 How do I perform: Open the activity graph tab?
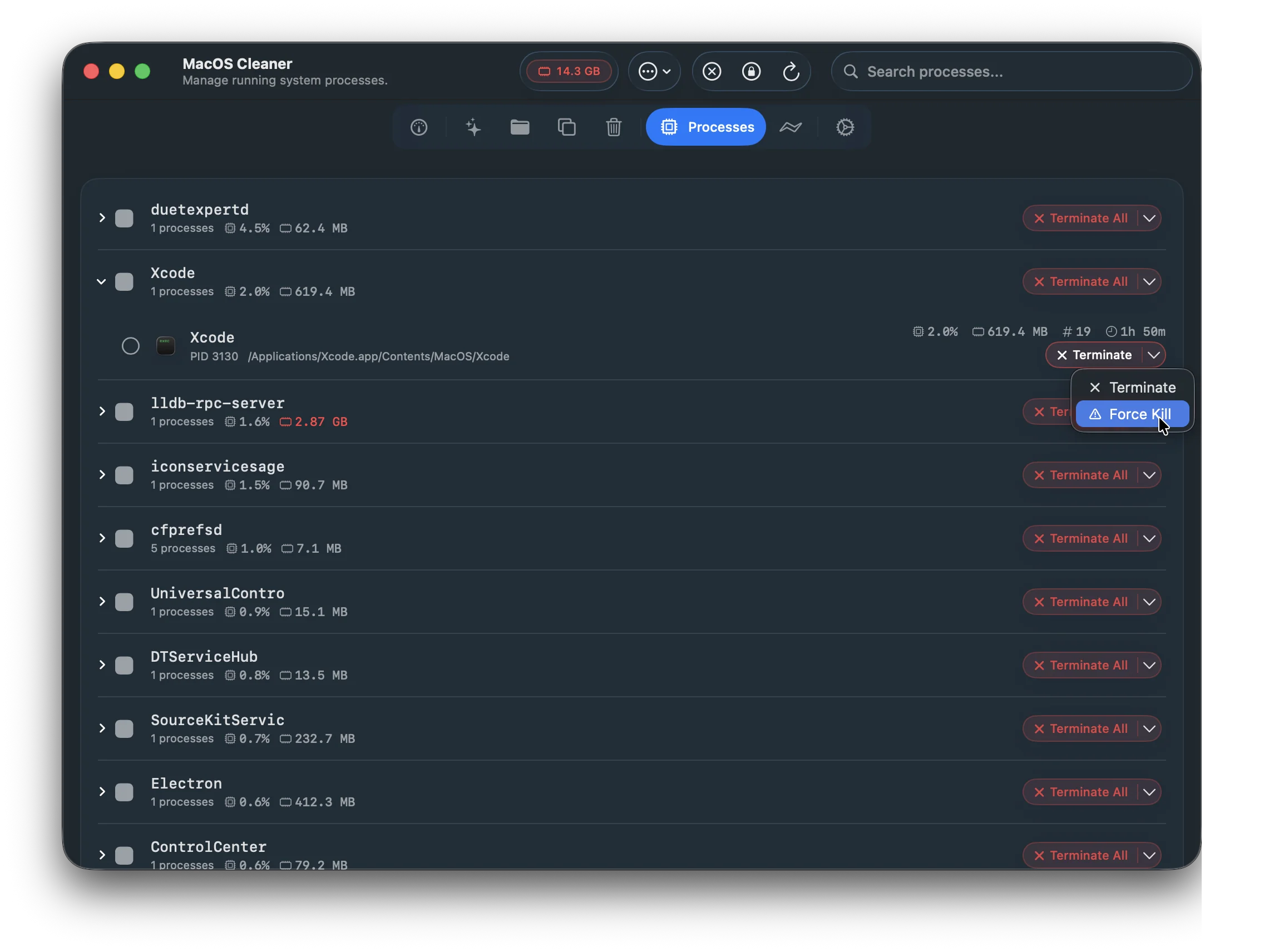pos(791,127)
